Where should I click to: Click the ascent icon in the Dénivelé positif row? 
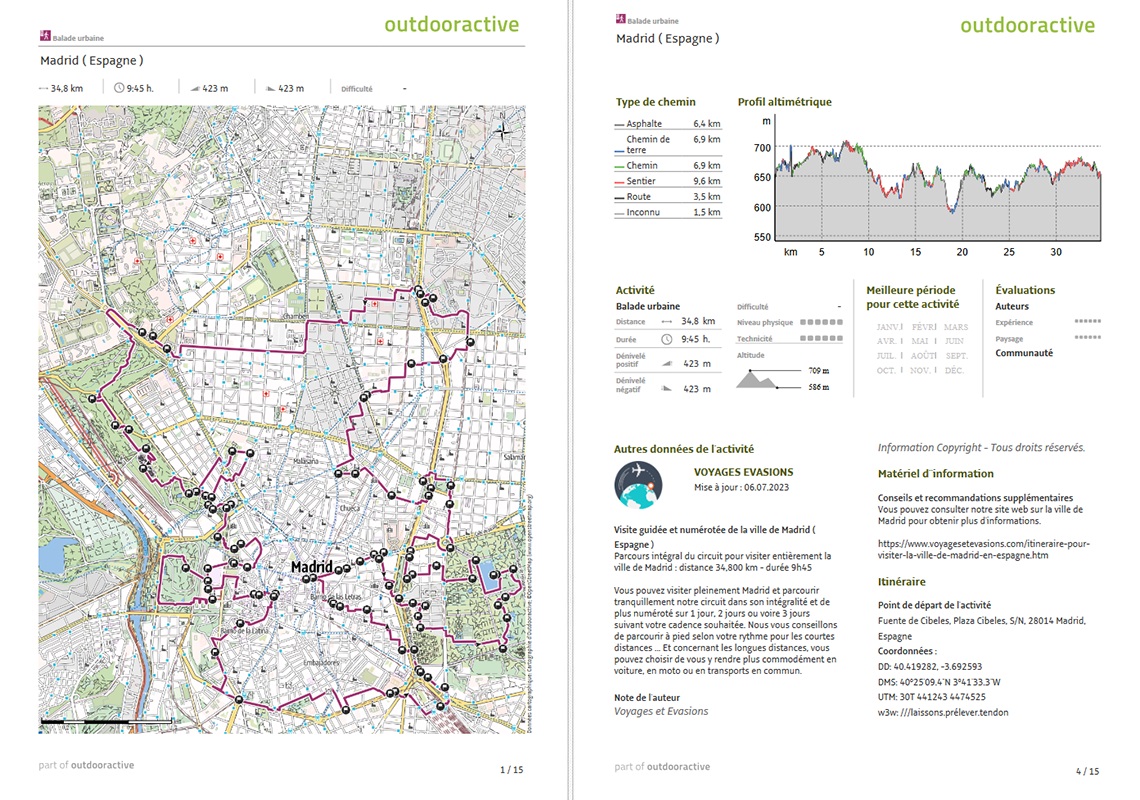click(667, 364)
